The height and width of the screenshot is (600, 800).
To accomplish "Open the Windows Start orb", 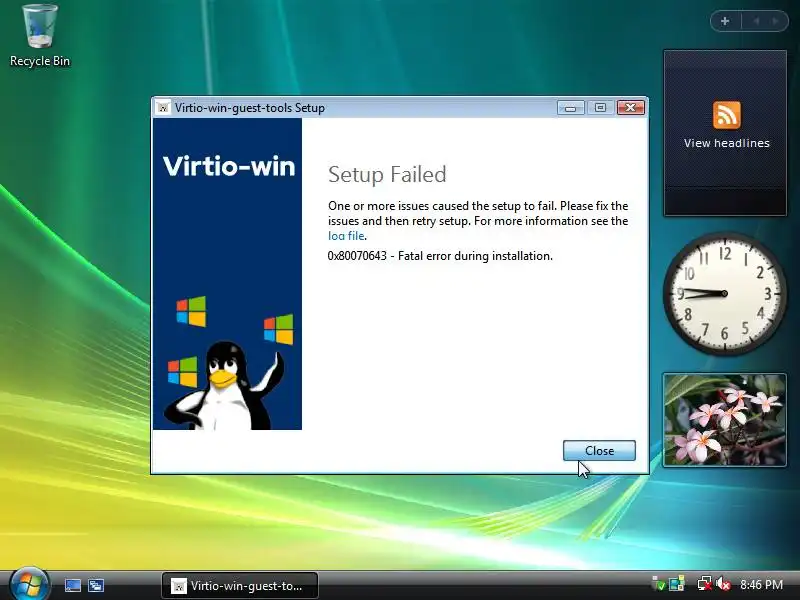I will point(29,584).
